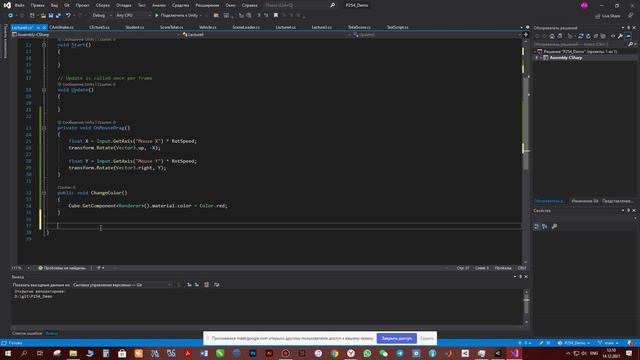Viewport: 640px width, 360px height.
Task: Open the Файл menu
Action: point(19,5)
